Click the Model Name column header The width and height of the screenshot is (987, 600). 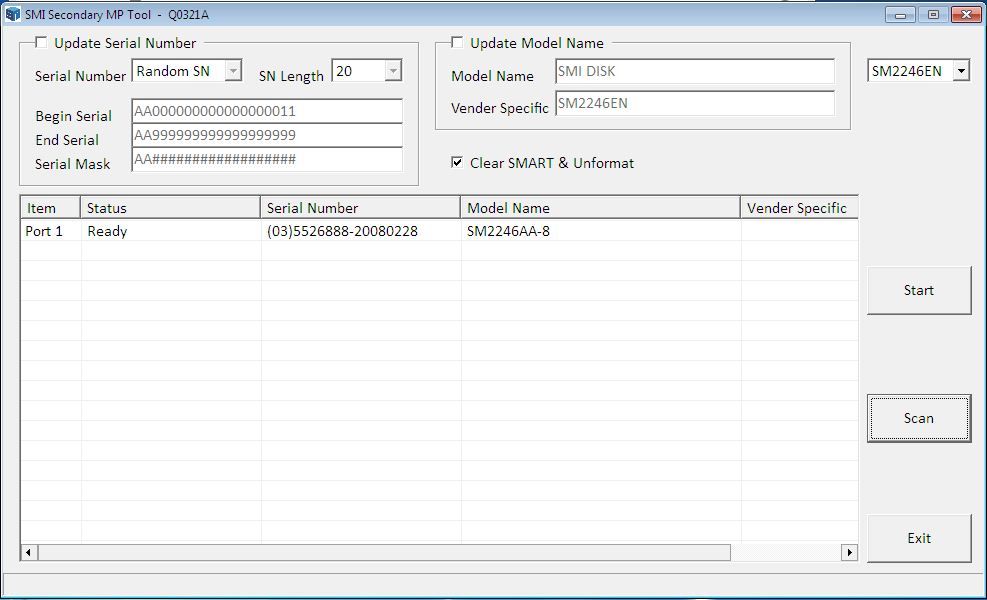(600, 208)
